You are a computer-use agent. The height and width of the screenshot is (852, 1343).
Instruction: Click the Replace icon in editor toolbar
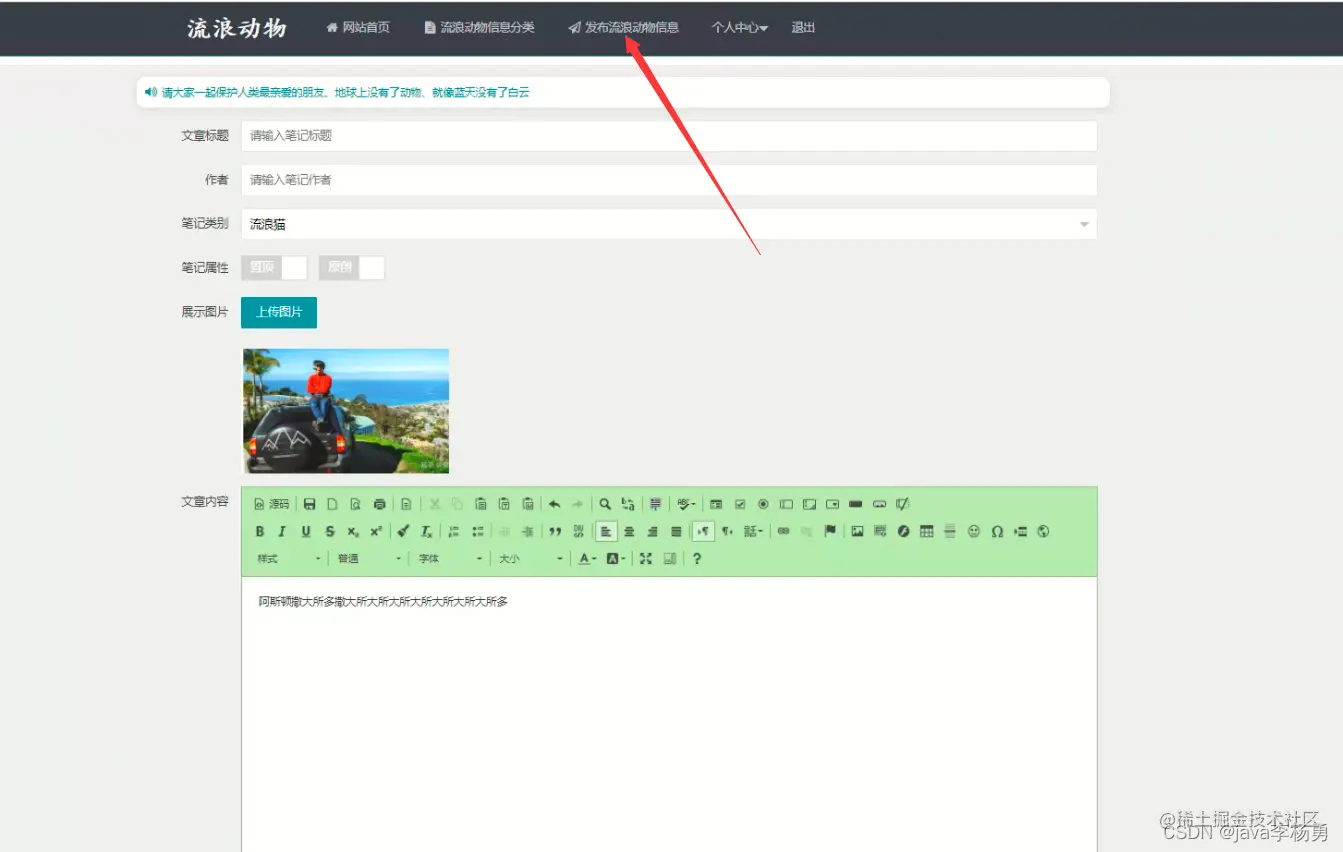tap(628, 504)
